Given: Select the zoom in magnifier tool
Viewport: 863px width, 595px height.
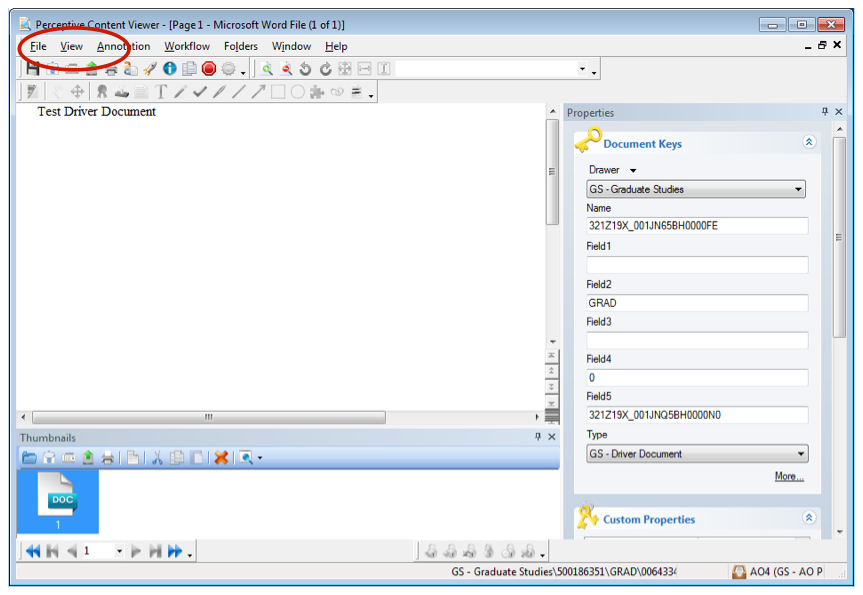Looking at the screenshot, I should pyautogui.click(x=267, y=69).
